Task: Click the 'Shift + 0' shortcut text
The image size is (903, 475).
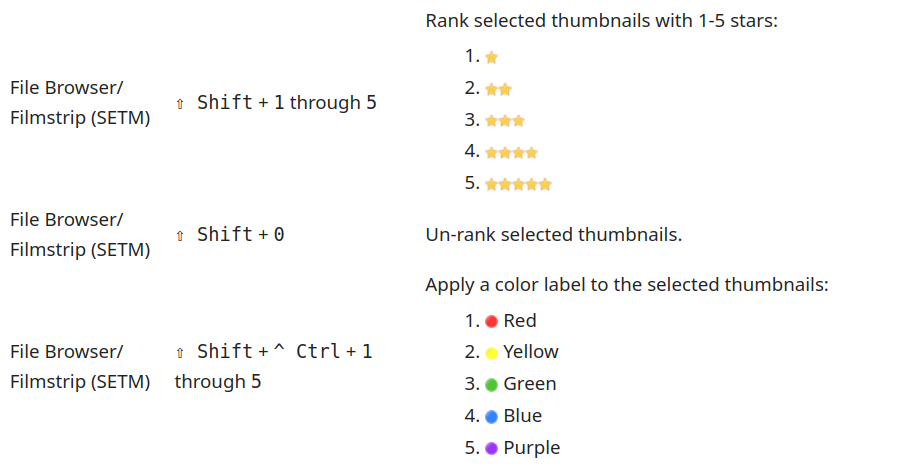Action: (x=240, y=235)
